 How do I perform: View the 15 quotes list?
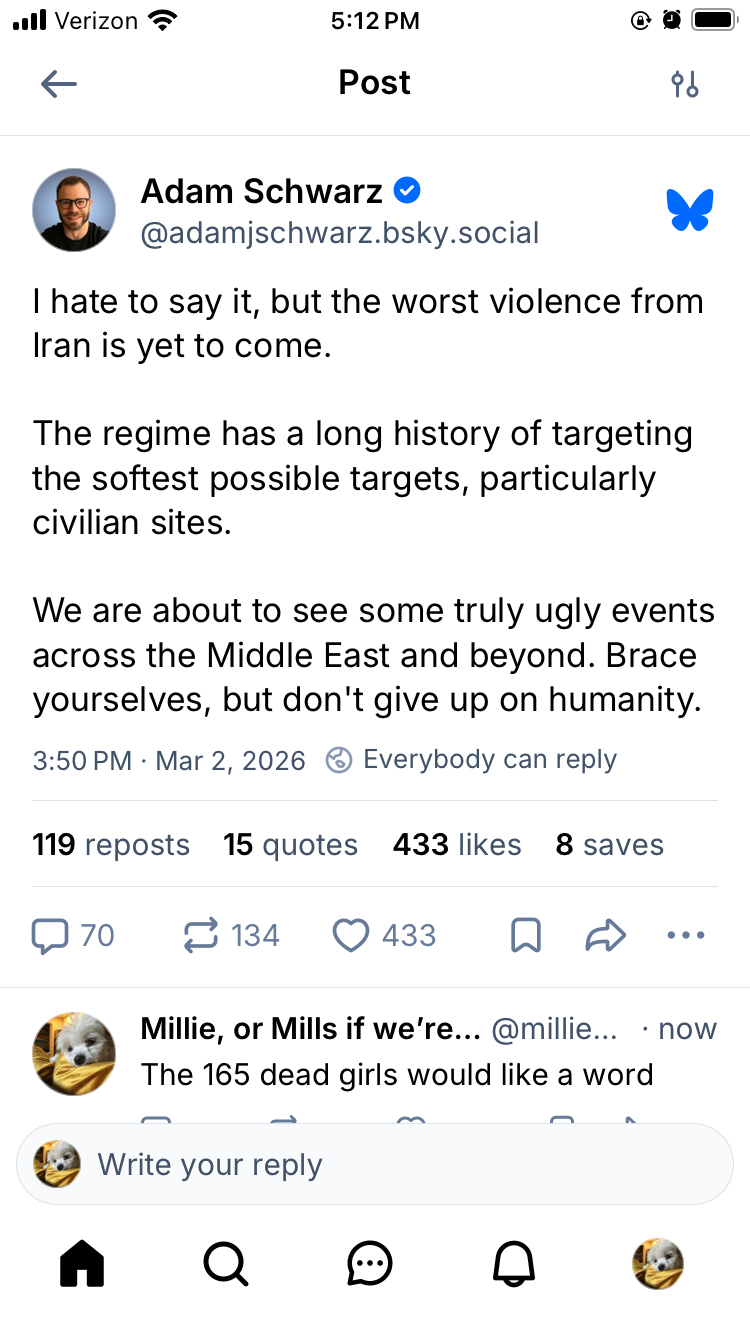tap(290, 845)
